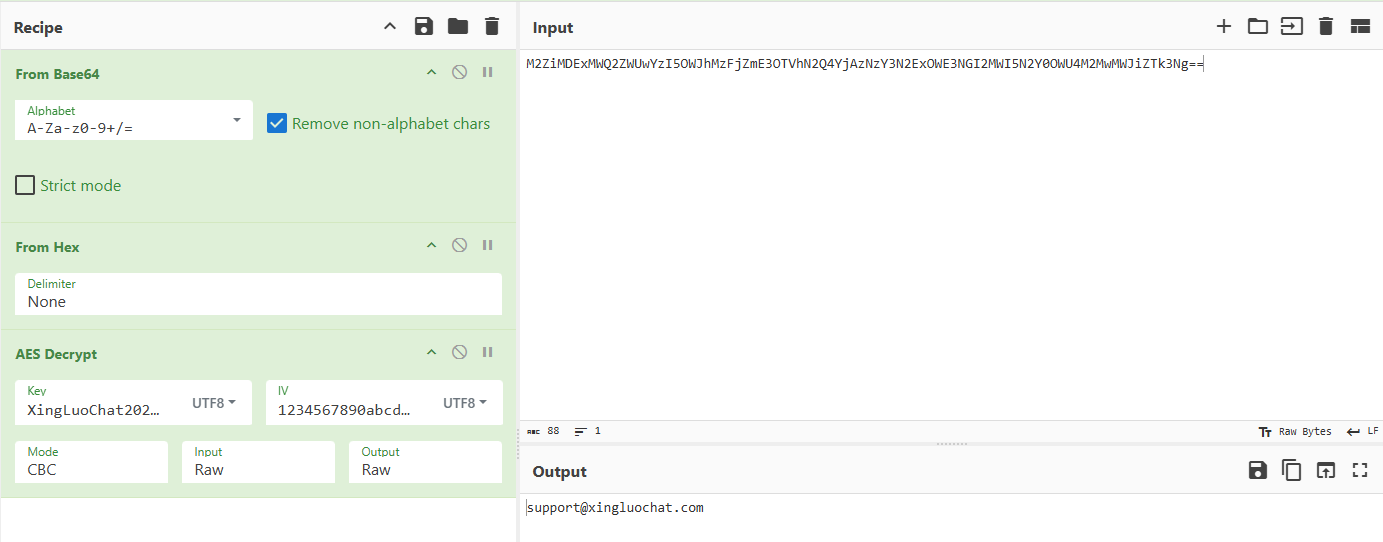Image resolution: width=1383 pixels, height=542 pixels.
Task: Change Key encoding UTF8 dropdown
Action: tap(214, 403)
